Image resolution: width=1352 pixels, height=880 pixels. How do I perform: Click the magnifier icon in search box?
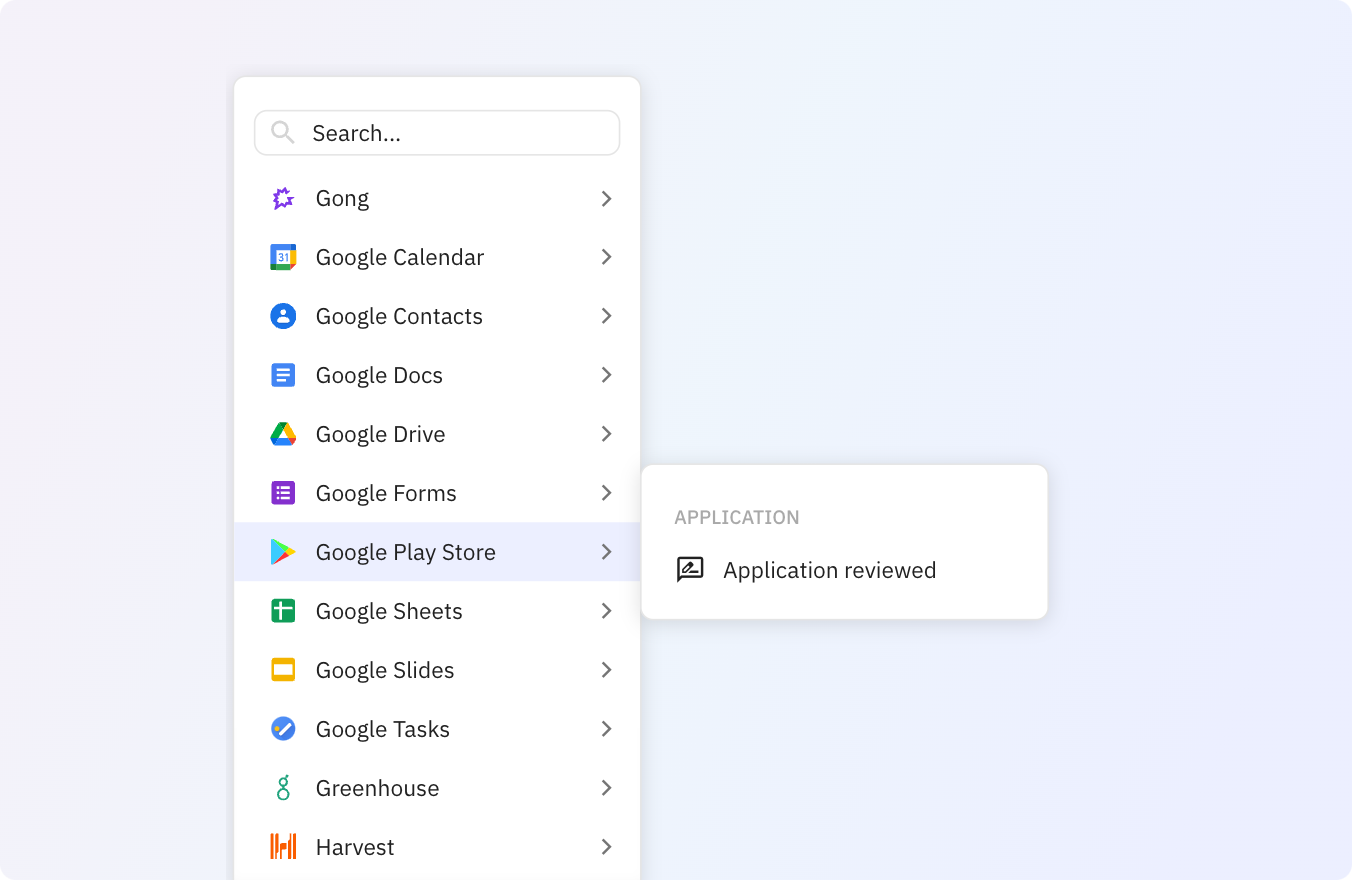[282, 133]
